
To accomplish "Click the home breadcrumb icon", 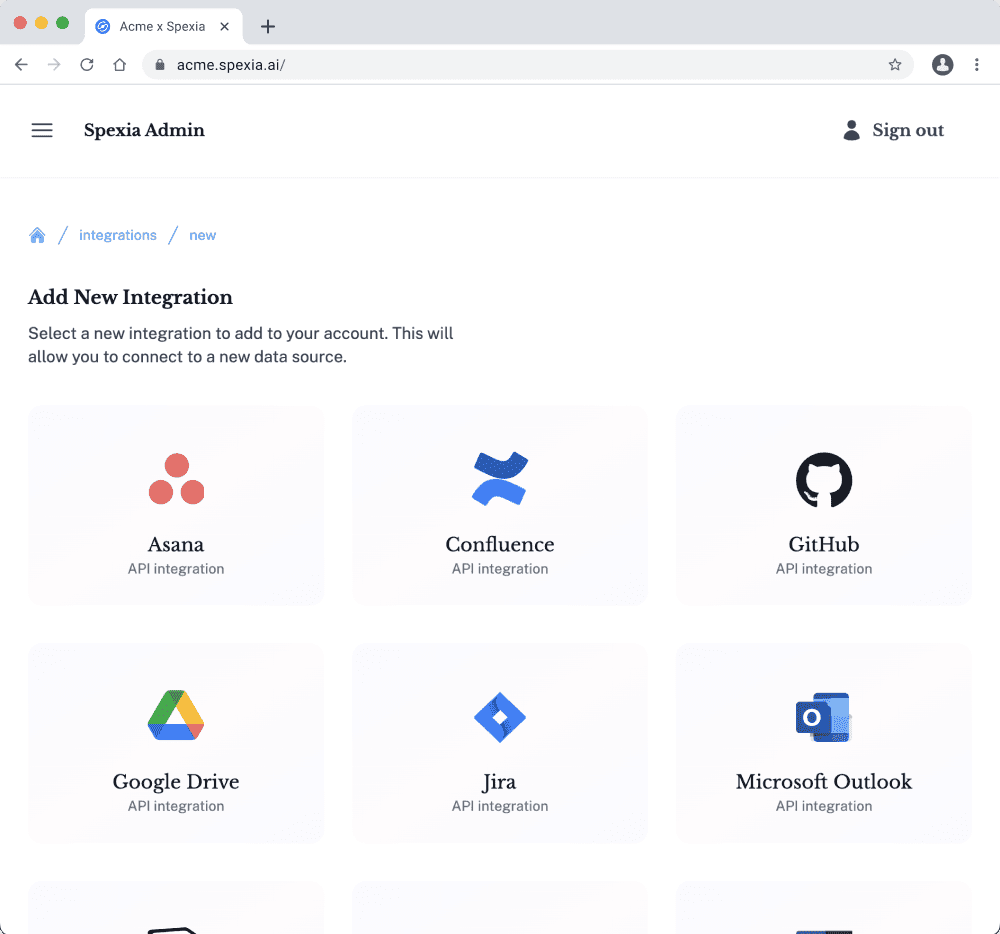I will click(x=37, y=235).
